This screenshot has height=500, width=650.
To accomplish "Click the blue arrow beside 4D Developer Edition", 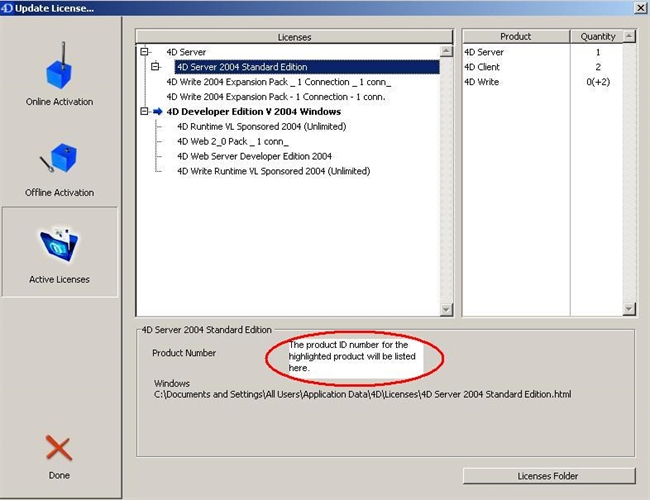I will 158,112.
